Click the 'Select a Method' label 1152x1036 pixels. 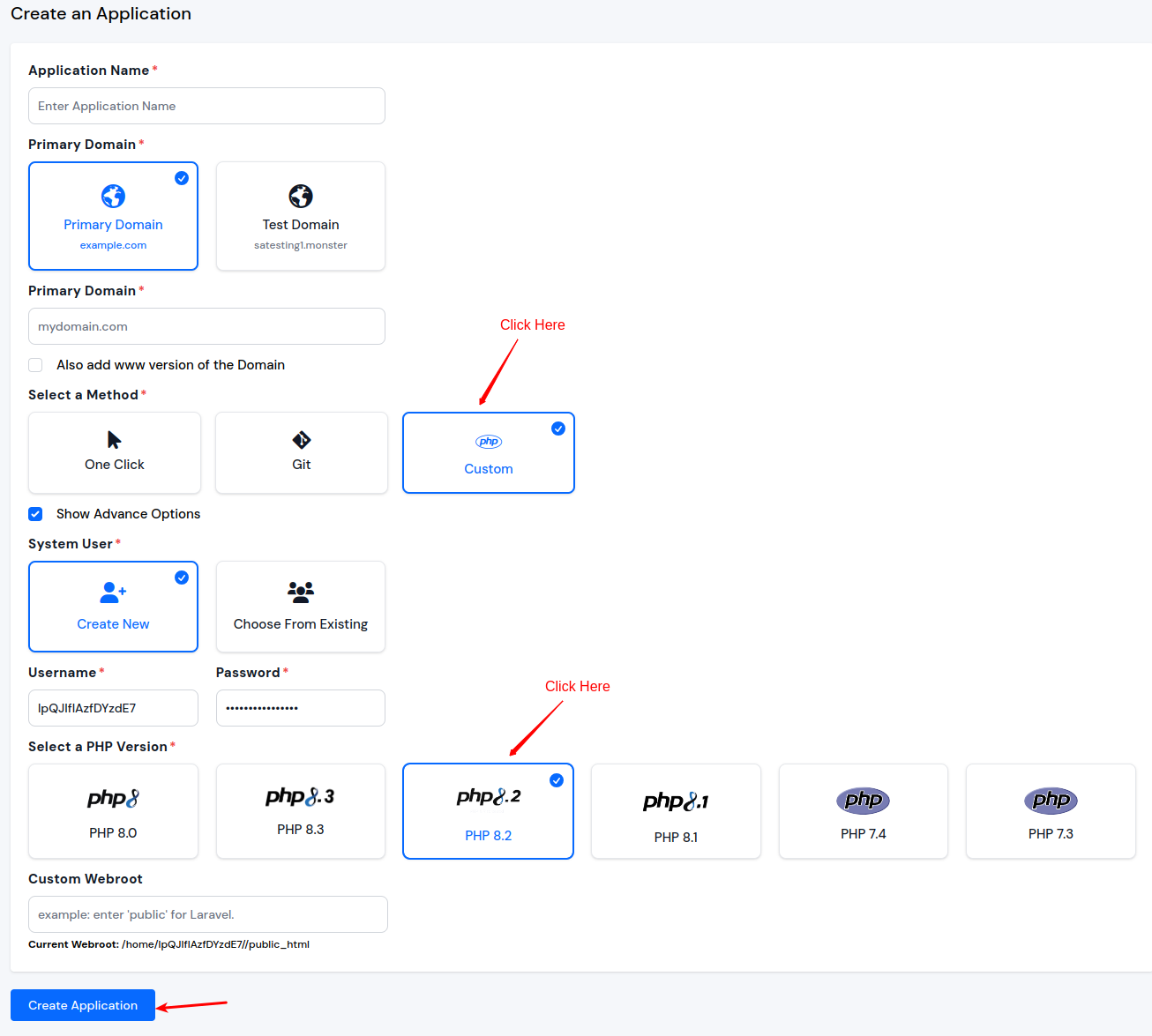tap(83, 395)
